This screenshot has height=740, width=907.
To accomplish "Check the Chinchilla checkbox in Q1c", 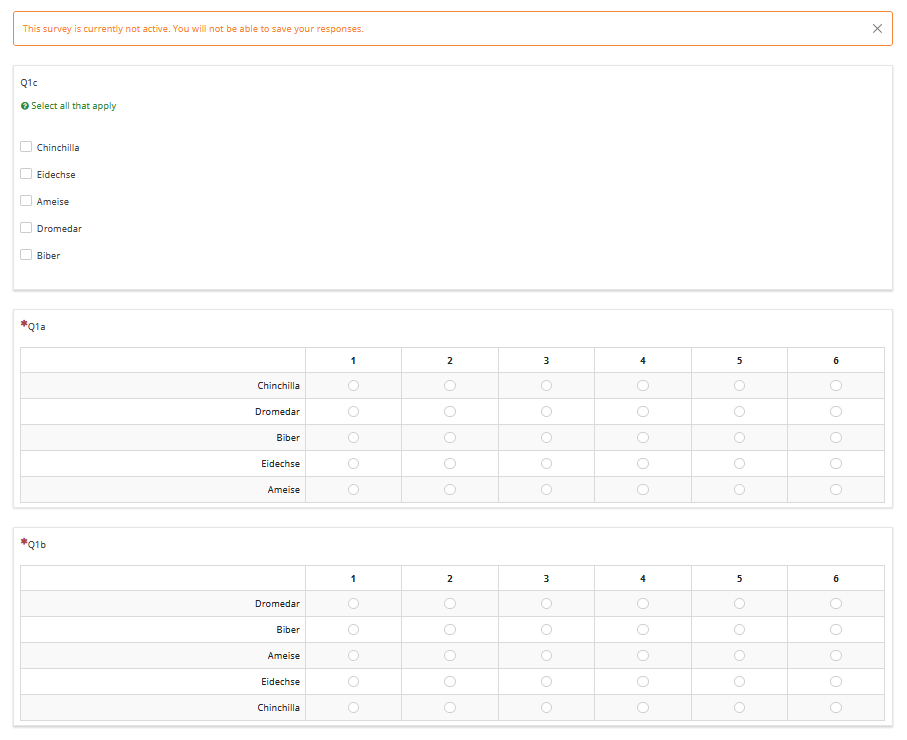I will click(26, 147).
